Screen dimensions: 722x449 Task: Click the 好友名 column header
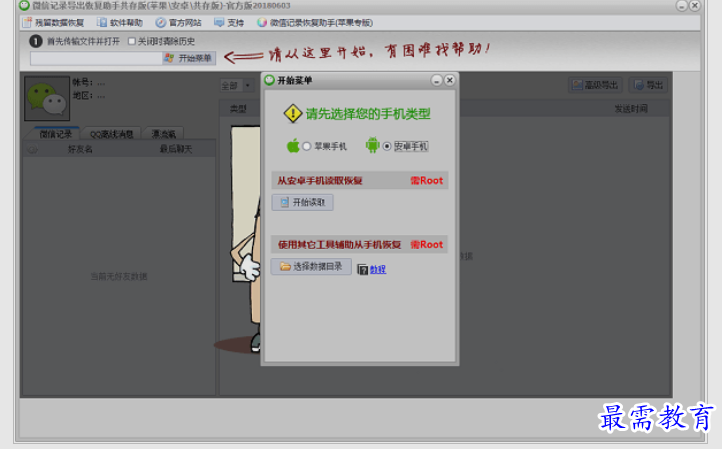(x=80, y=149)
